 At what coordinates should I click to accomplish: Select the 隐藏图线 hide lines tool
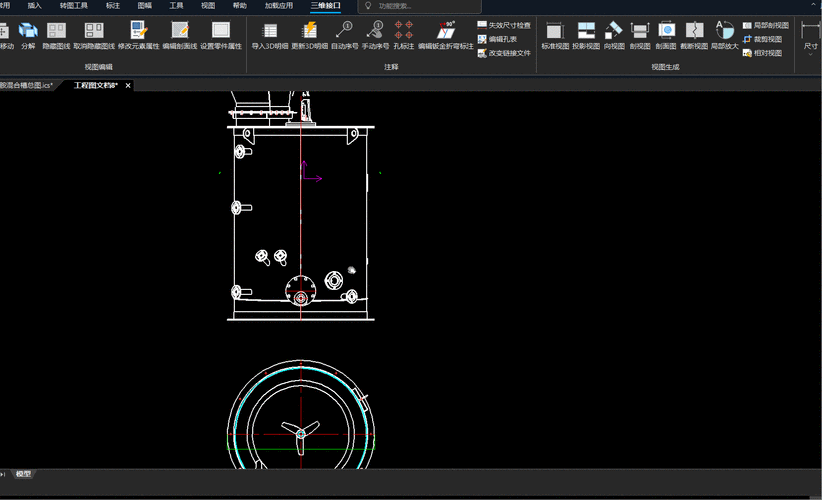56,31
